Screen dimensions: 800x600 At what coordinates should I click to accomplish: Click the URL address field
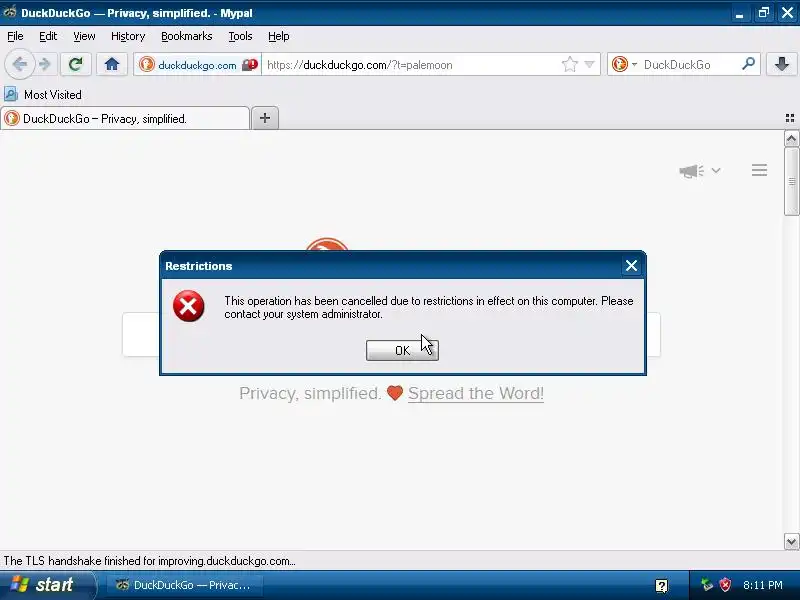411,65
